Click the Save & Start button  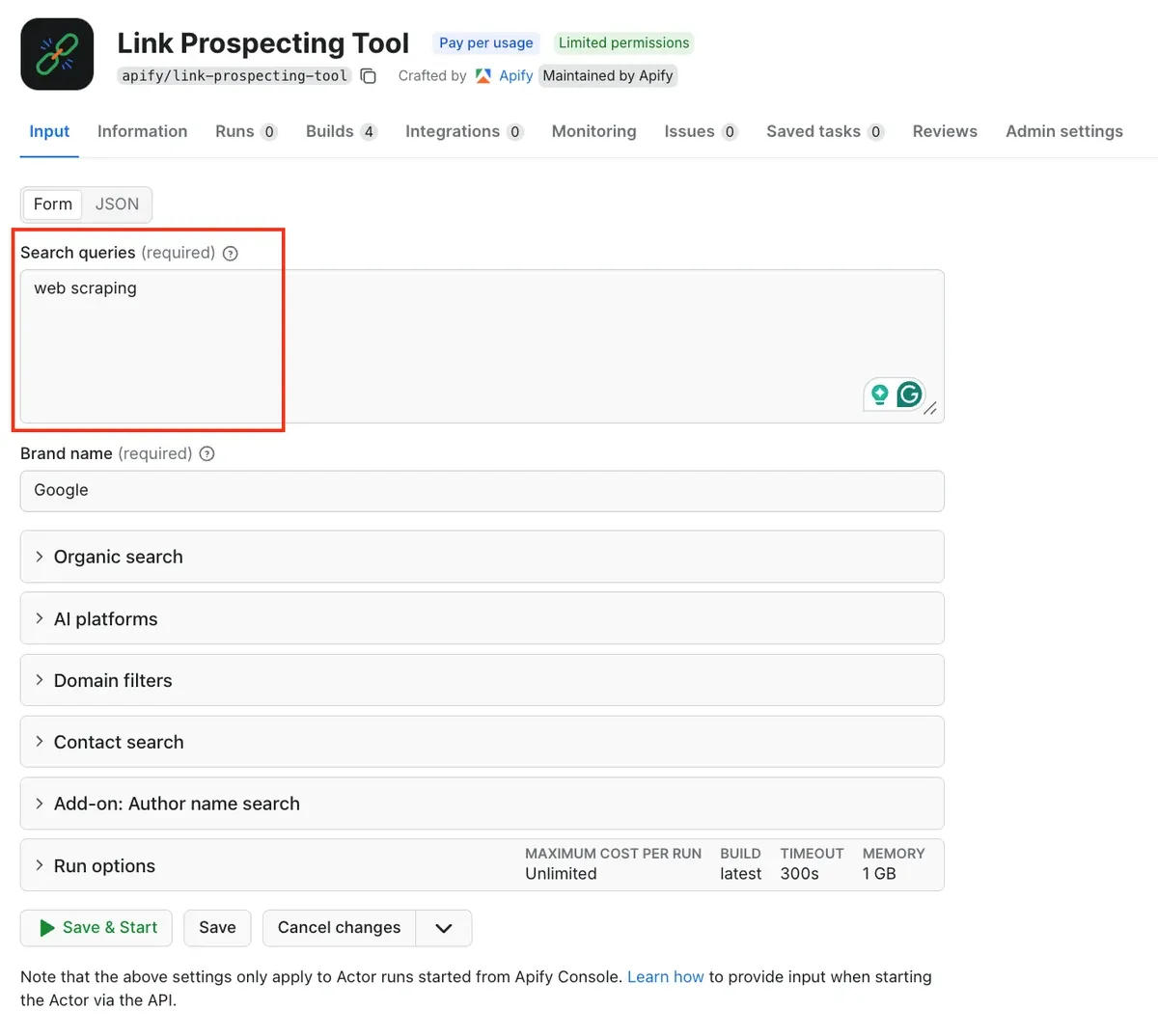coord(96,928)
